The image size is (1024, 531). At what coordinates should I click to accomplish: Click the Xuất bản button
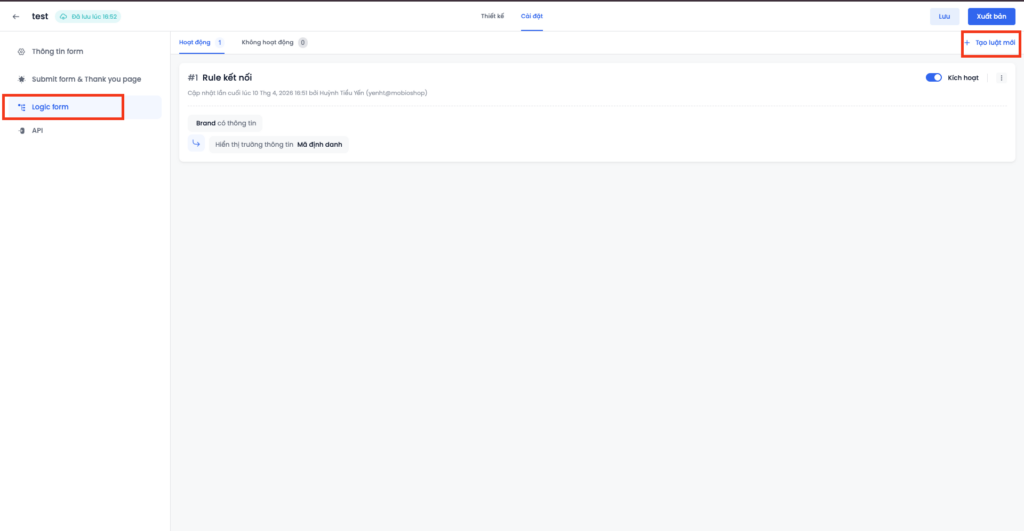pyautogui.click(x=991, y=16)
